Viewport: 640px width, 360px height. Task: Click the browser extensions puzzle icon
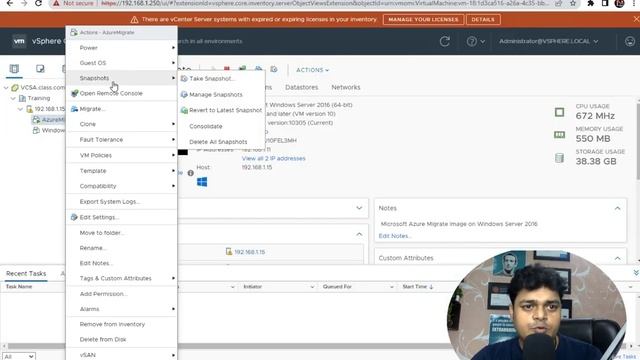click(590, 3)
